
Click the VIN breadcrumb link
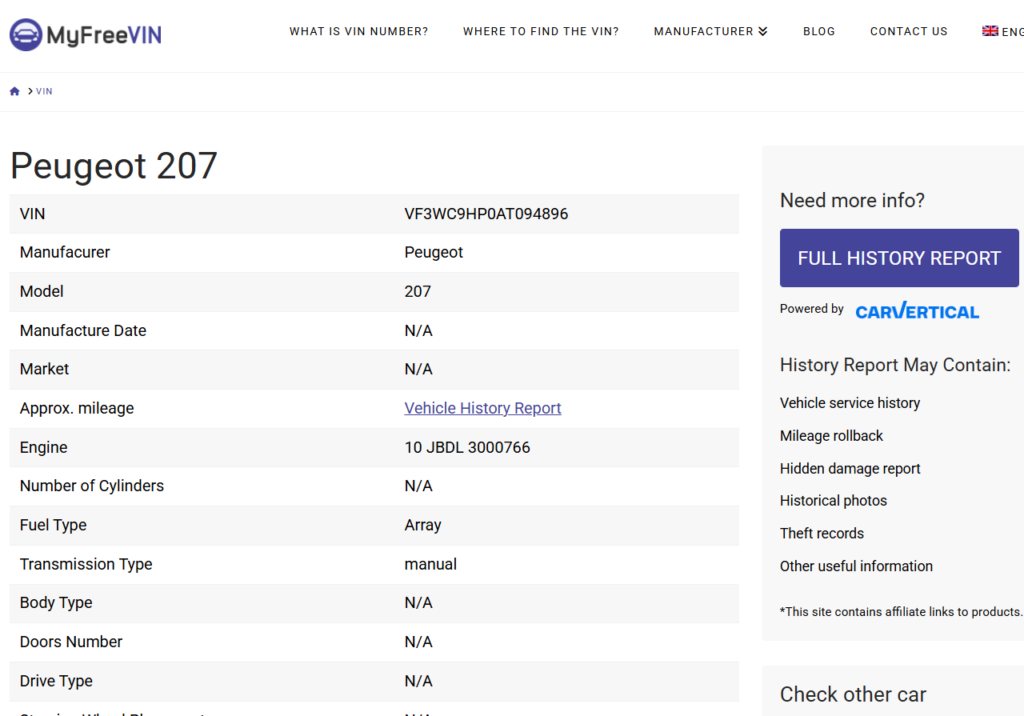click(x=44, y=91)
